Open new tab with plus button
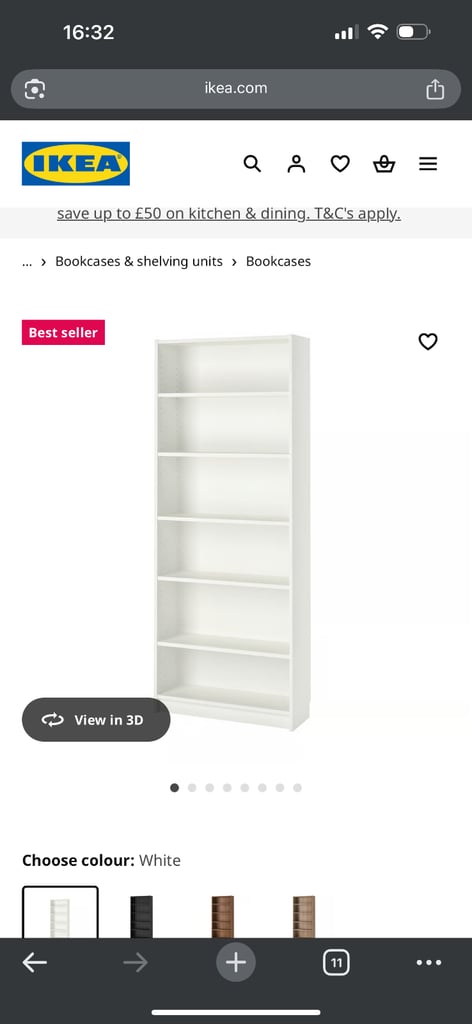 point(236,963)
